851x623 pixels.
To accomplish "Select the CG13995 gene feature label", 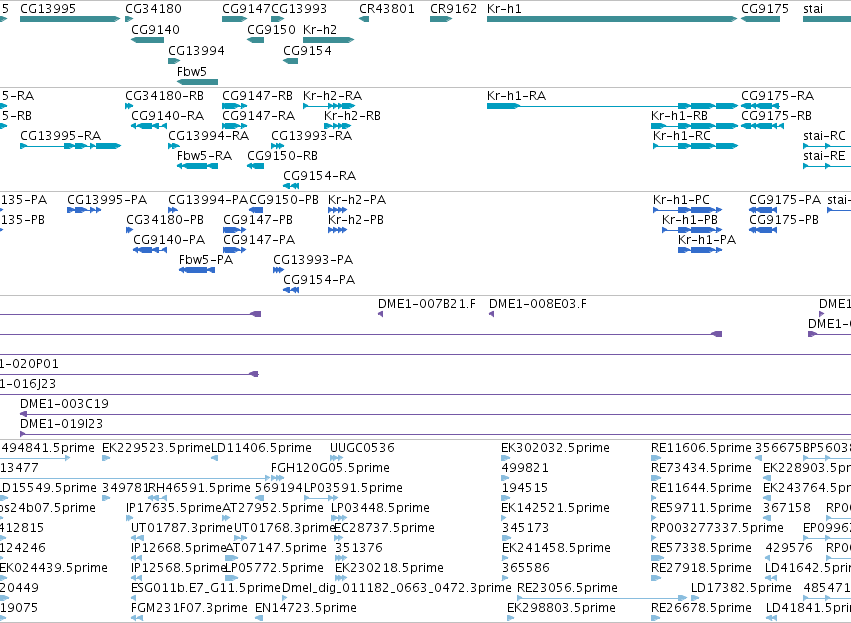I will point(48,9).
